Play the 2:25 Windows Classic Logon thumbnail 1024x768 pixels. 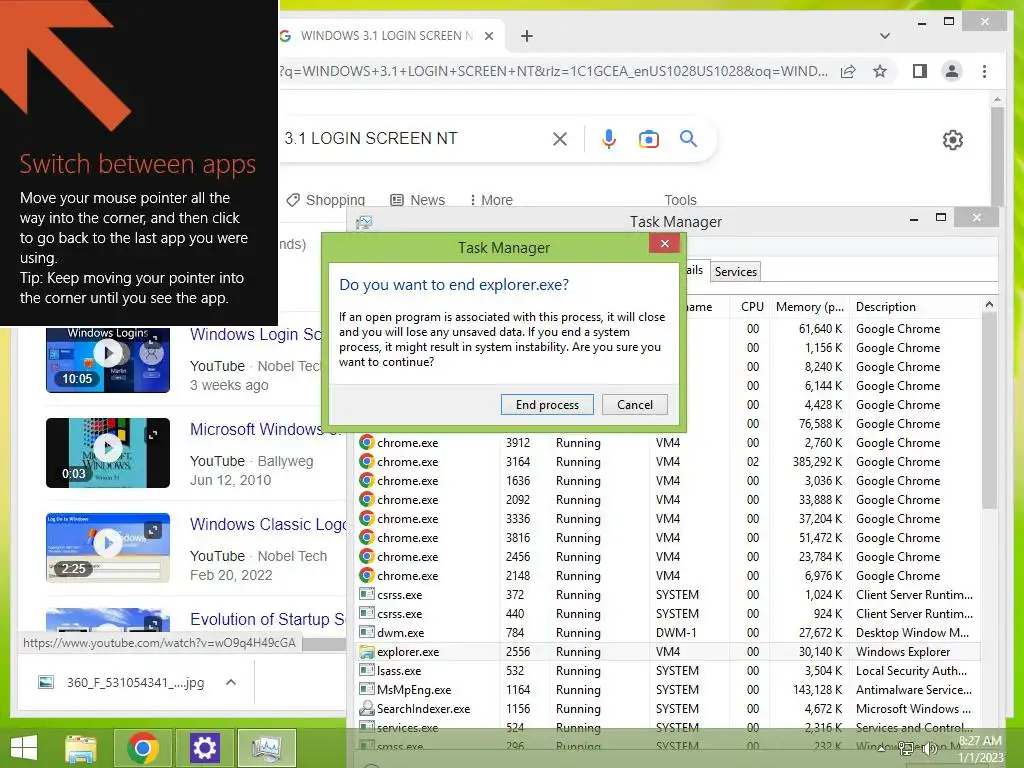108,547
